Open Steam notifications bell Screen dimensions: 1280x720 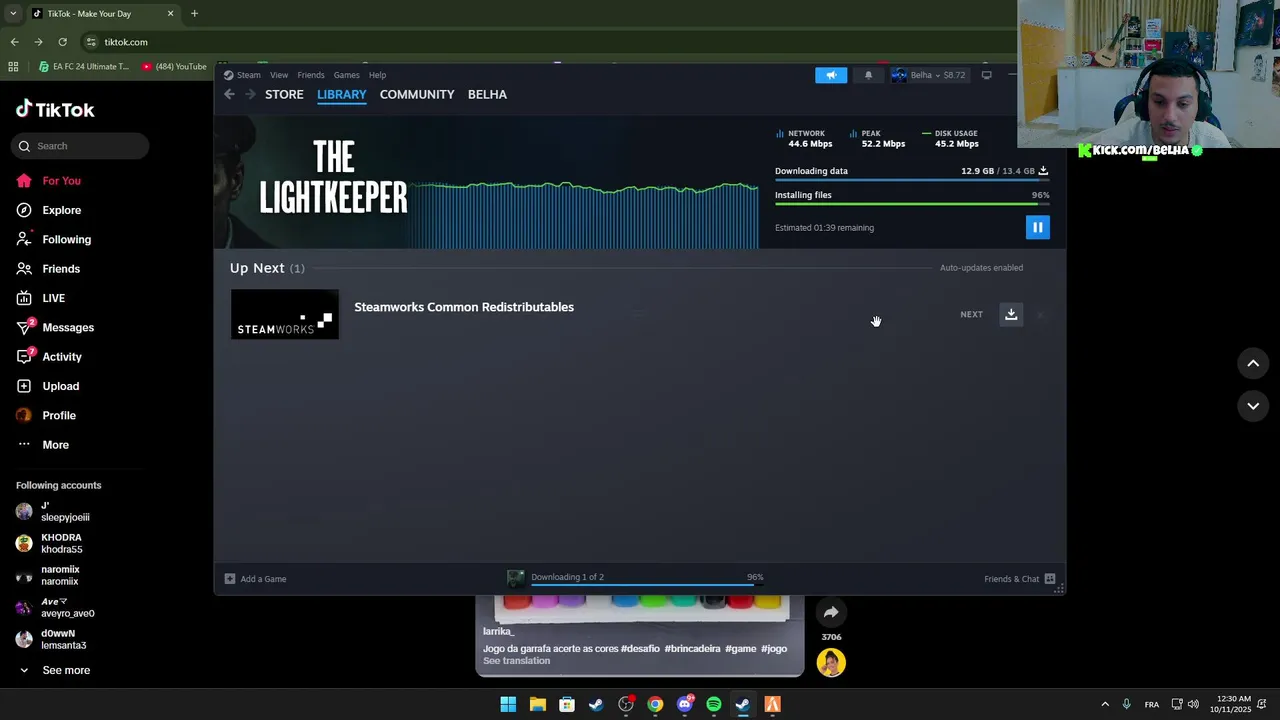point(868,75)
